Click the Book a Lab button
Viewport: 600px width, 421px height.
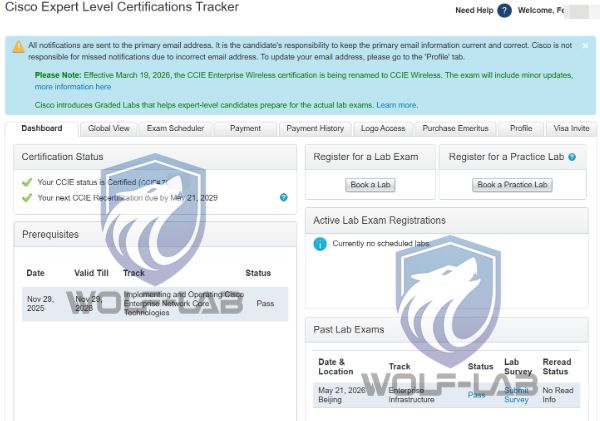click(x=370, y=185)
